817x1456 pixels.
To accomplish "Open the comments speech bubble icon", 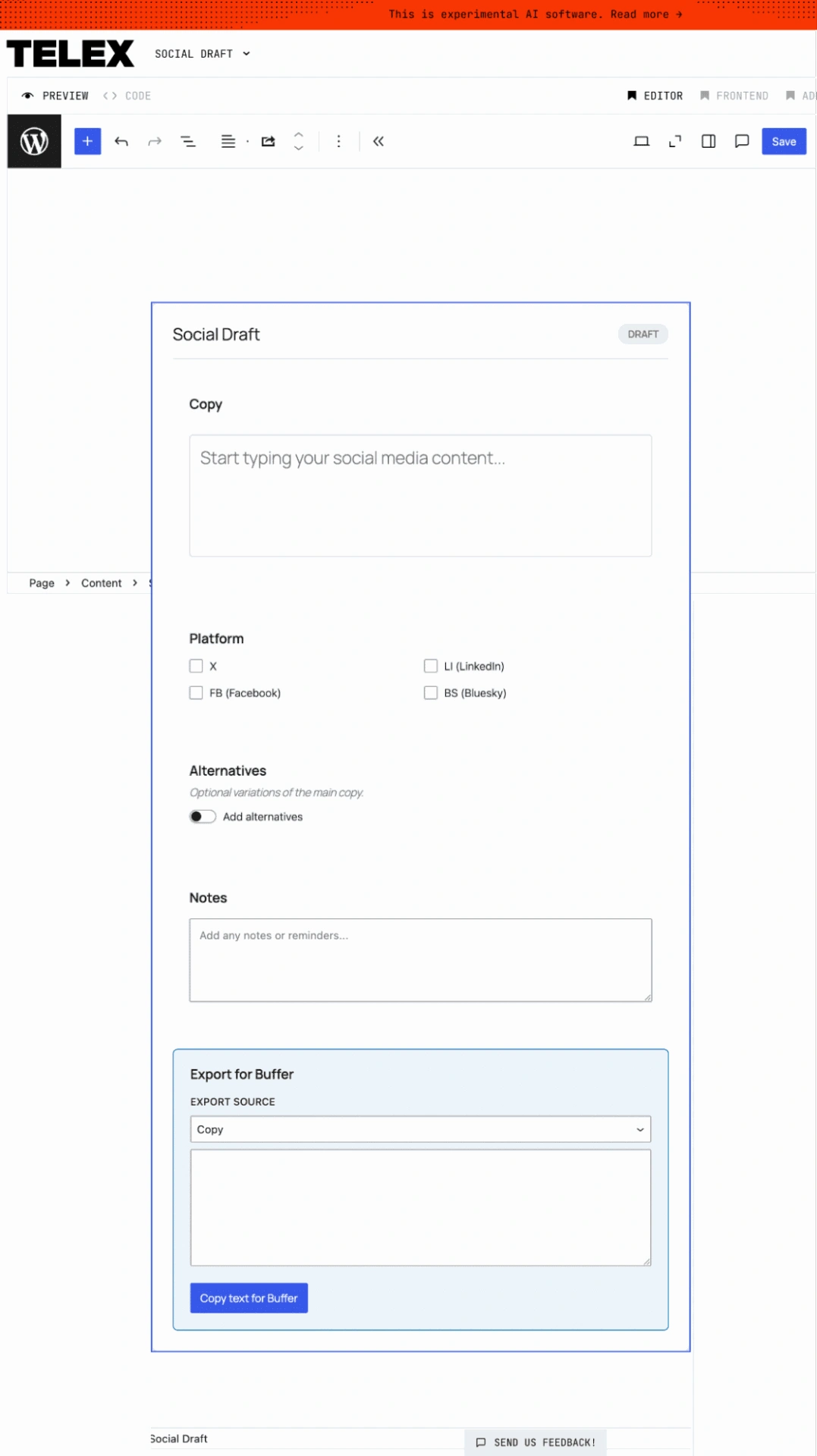I will tap(742, 141).
